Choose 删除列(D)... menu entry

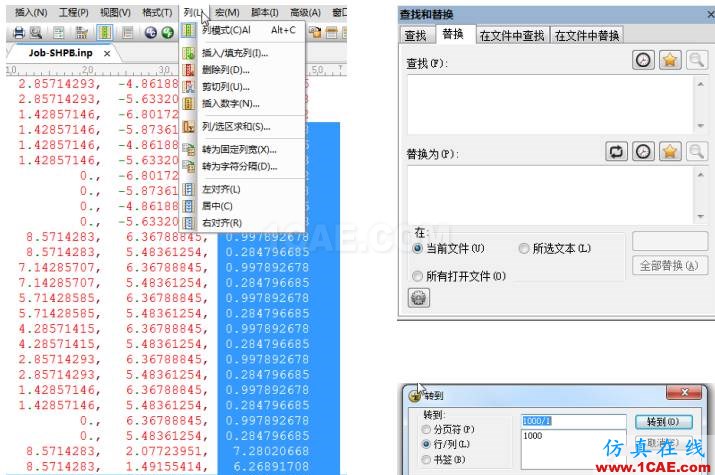pos(243,70)
